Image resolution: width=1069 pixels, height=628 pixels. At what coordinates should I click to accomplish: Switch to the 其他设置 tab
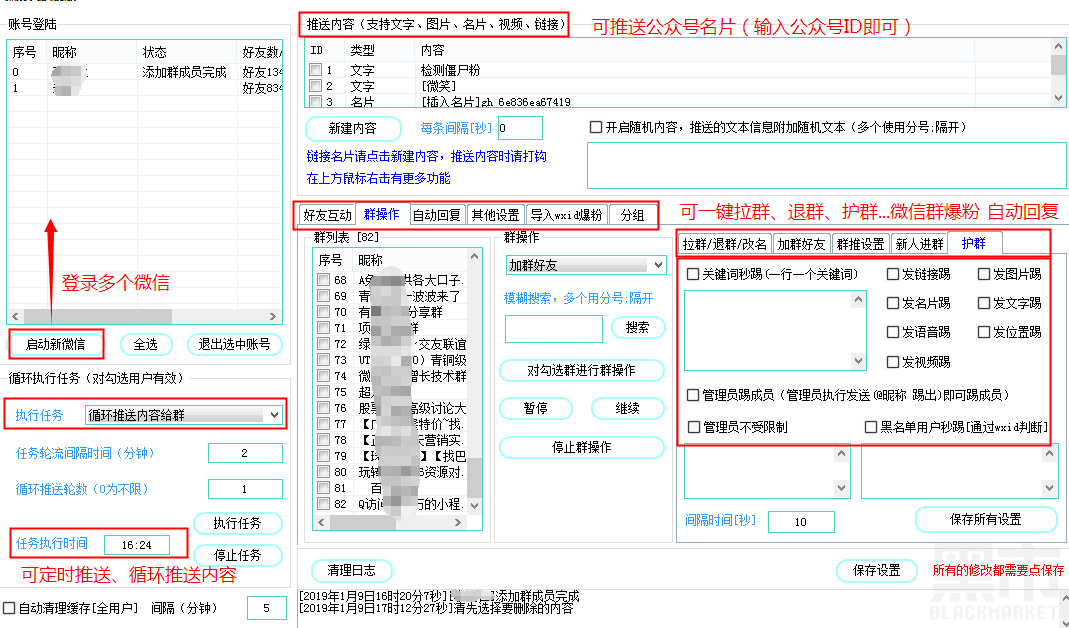[x=496, y=215]
